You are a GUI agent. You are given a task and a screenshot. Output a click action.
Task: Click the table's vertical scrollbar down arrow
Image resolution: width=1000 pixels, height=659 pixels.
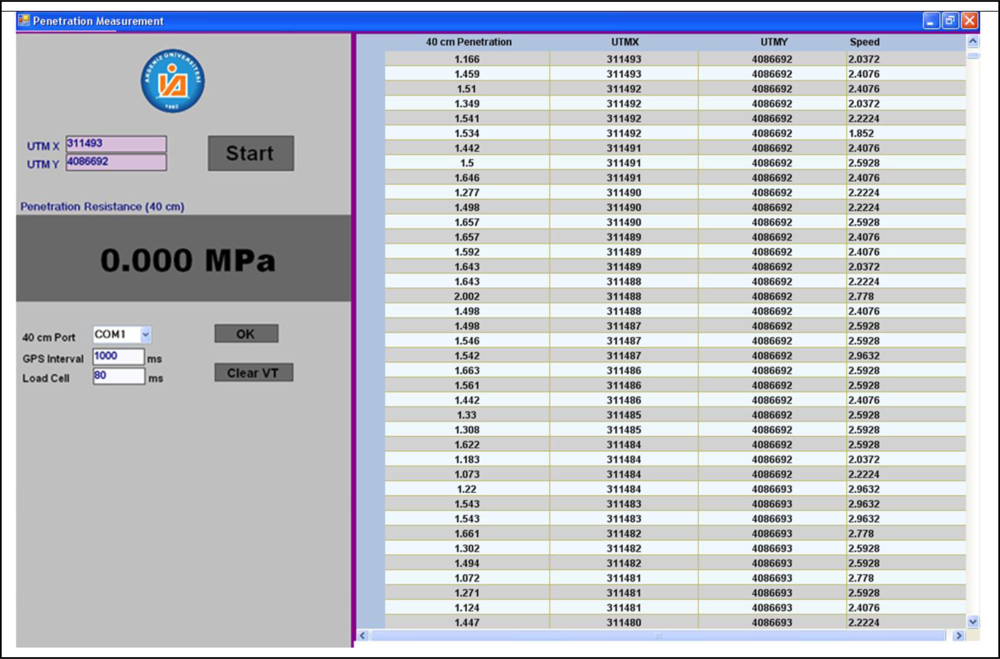(x=973, y=621)
